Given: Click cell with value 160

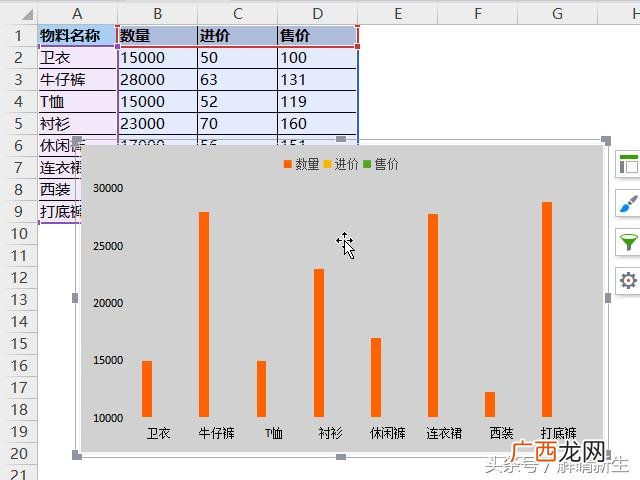Looking at the screenshot, I should [x=318, y=124].
